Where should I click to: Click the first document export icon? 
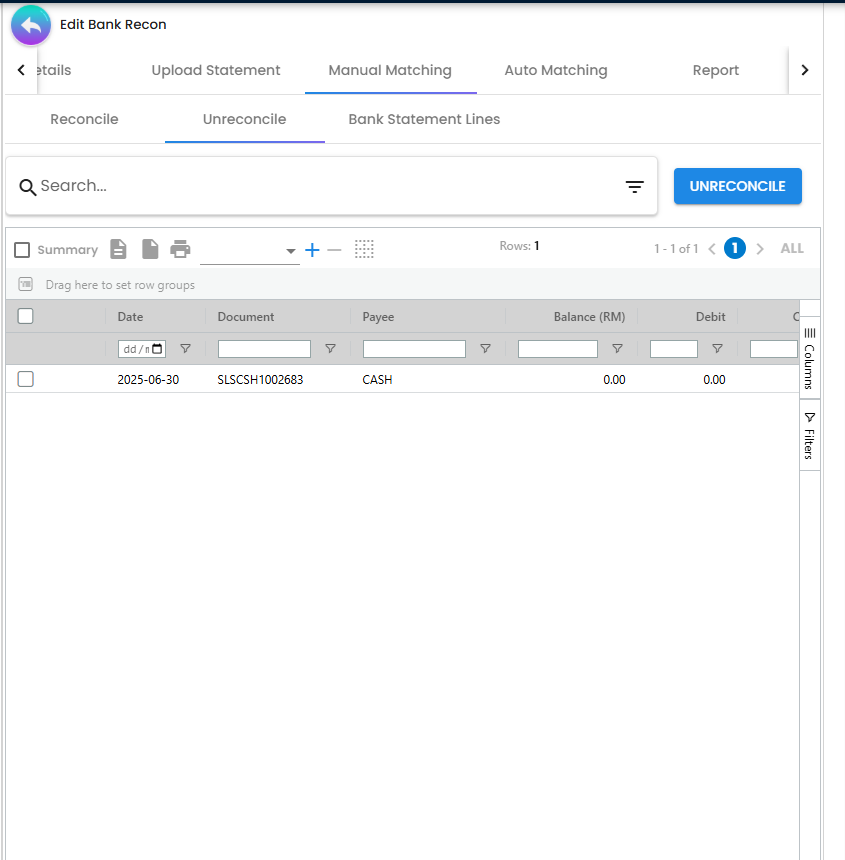pos(118,249)
